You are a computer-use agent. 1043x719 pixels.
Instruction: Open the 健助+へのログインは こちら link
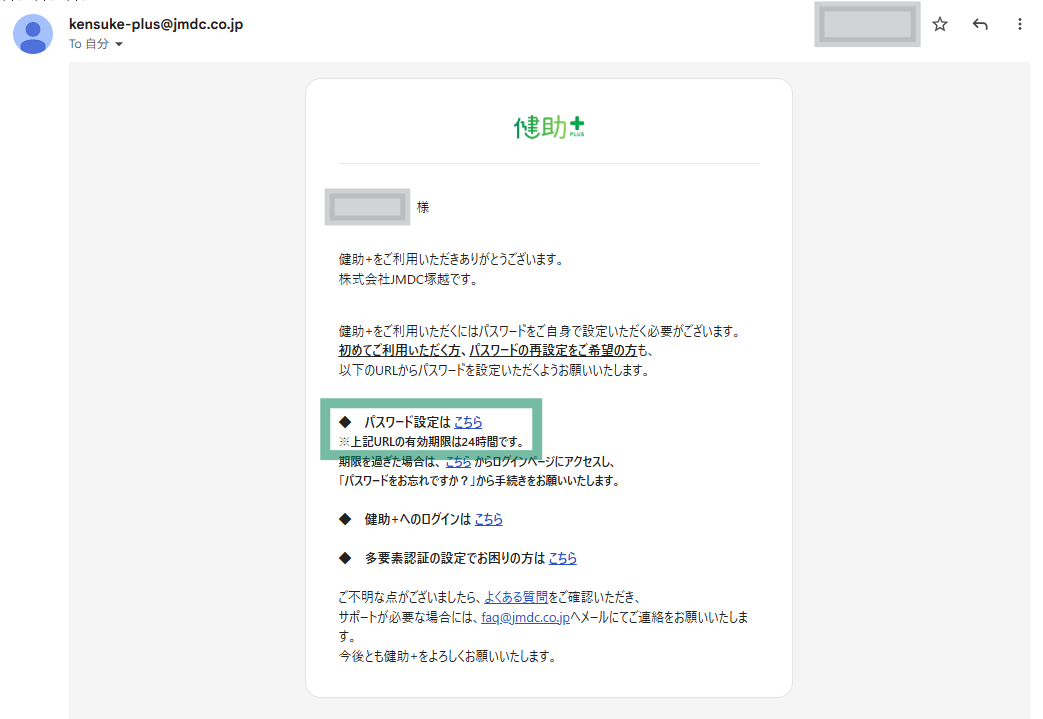tap(488, 519)
